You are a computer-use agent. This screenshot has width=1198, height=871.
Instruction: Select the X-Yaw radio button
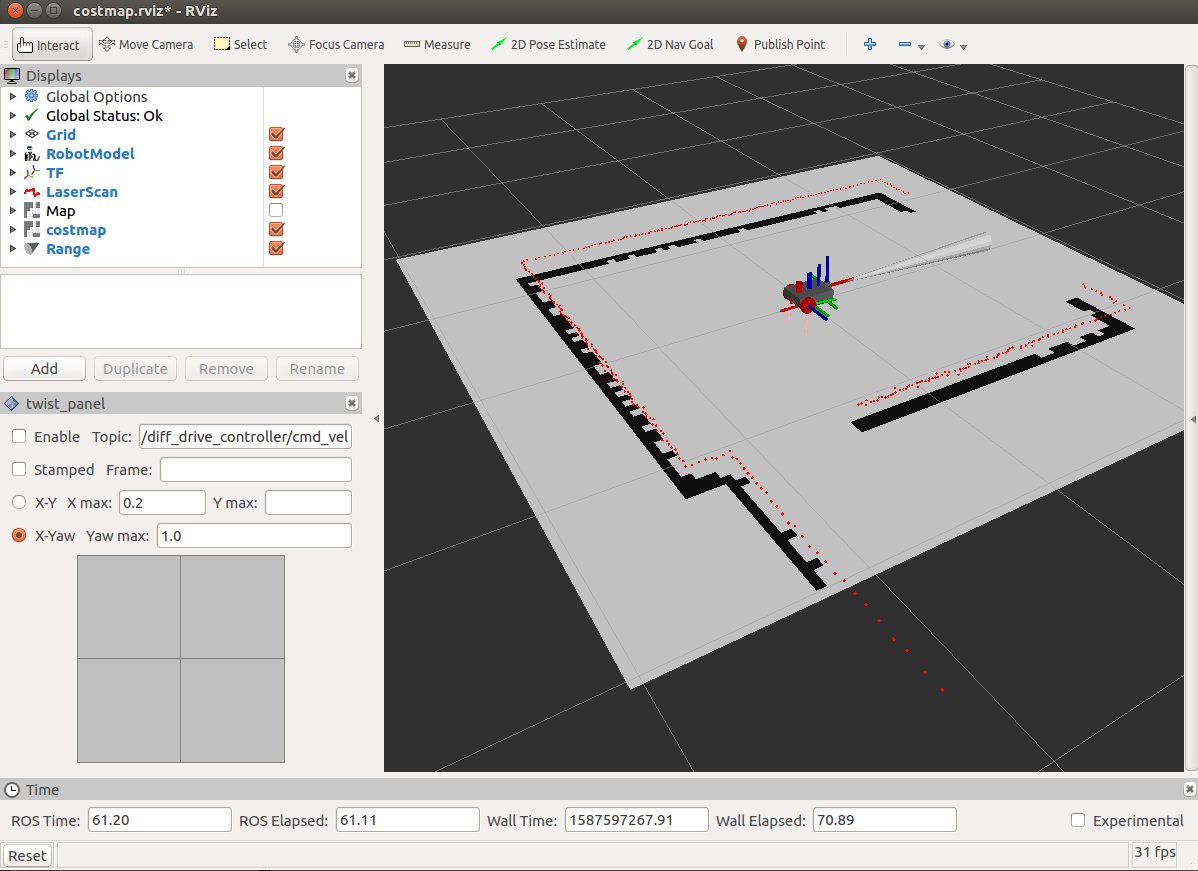tap(19, 535)
